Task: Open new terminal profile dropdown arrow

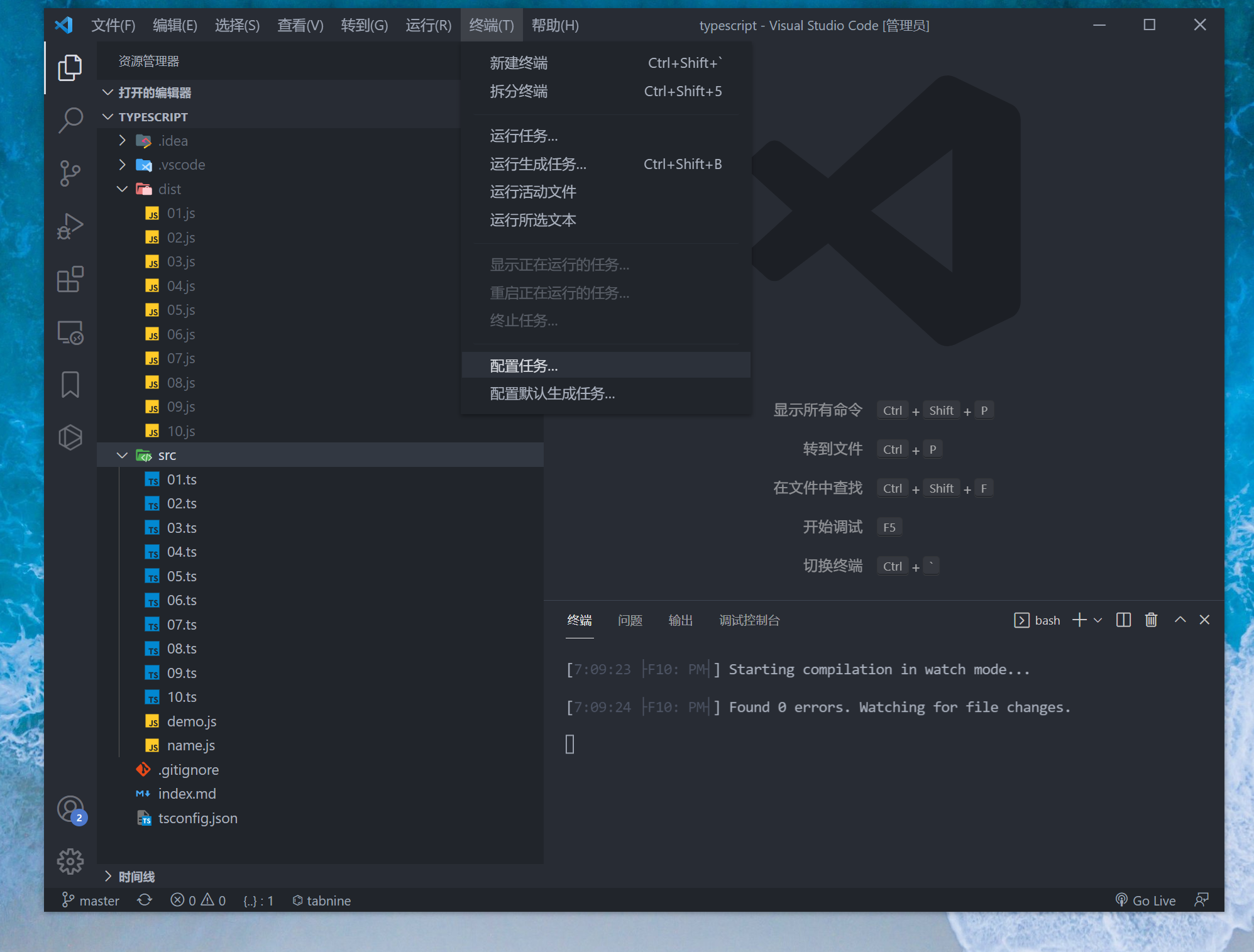Action: point(1098,620)
